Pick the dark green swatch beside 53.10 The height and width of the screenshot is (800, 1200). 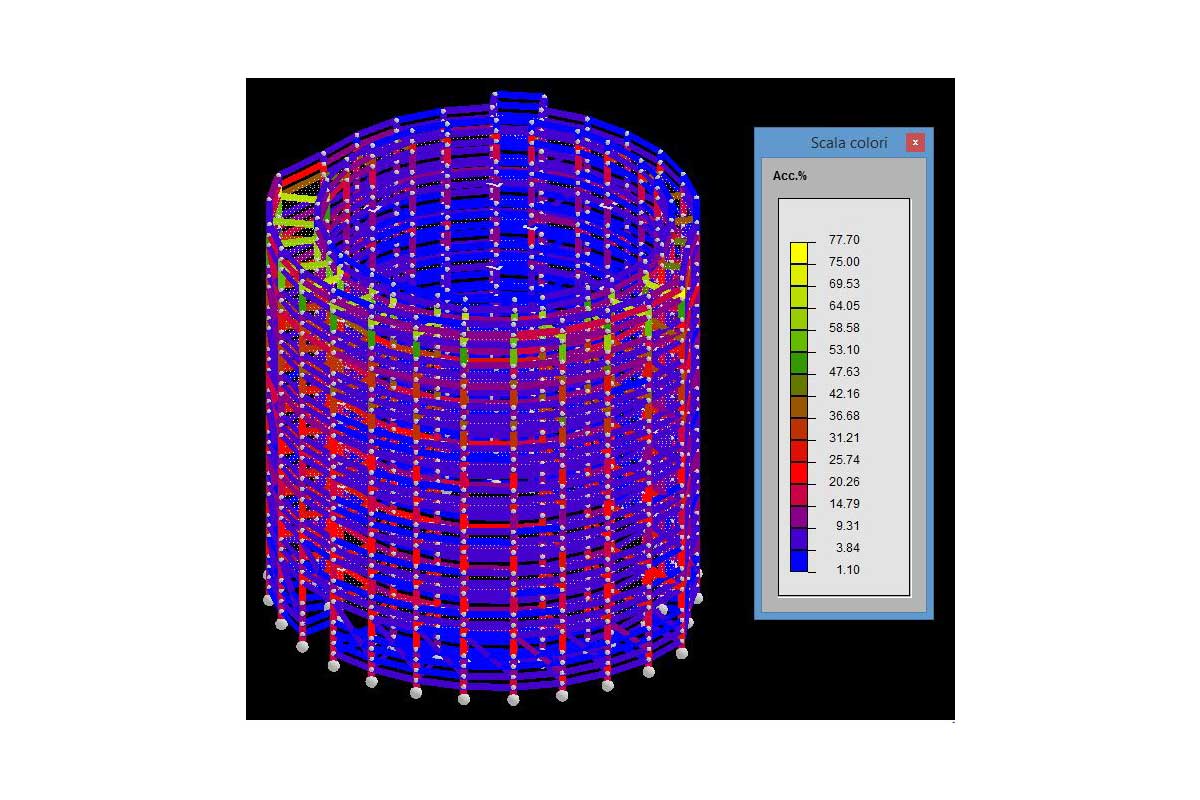point(798,361)
